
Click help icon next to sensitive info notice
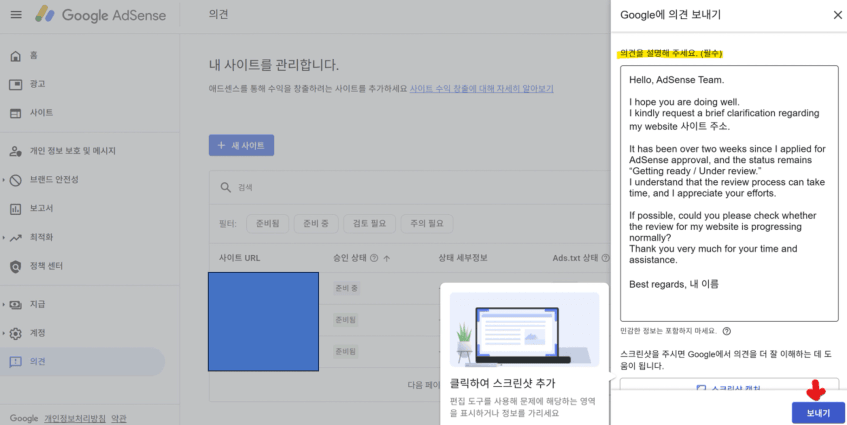726,331
